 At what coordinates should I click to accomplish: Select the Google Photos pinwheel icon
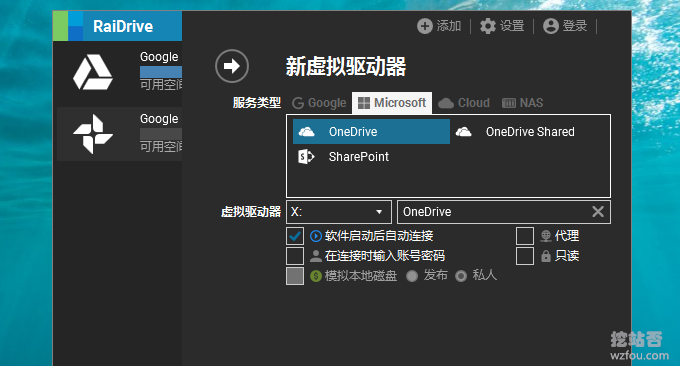(x=93, y=134)
